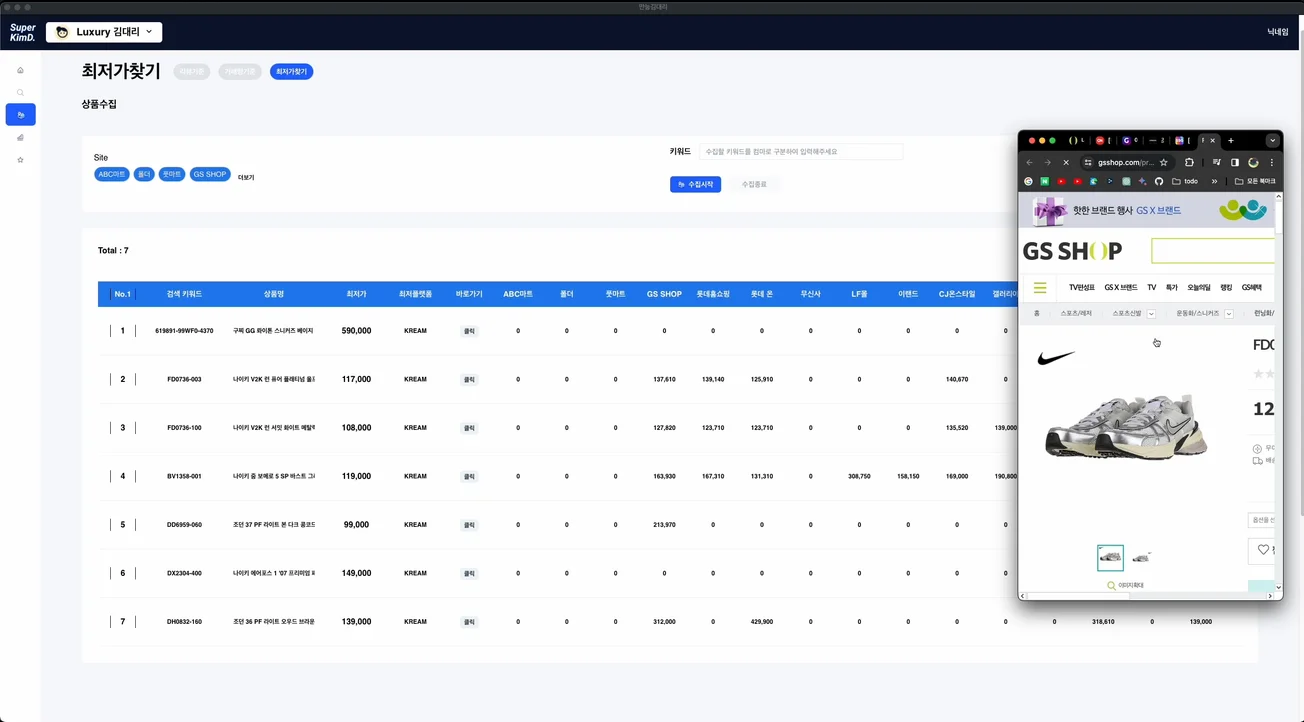1304x722 pixels.
Task: Click the gsshop.com address bar
Action: point(1126,162)
